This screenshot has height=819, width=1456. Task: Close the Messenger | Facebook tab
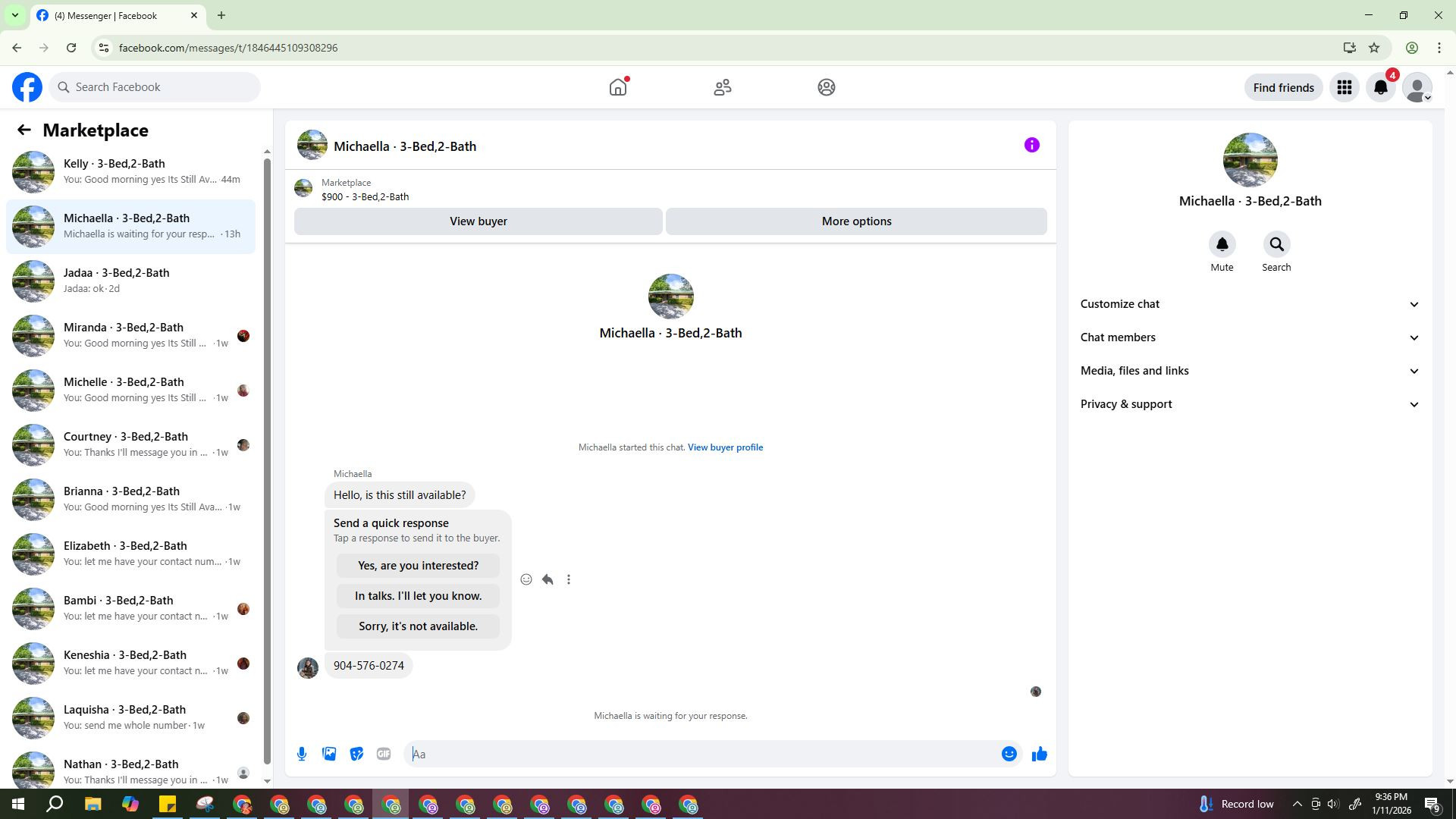point(194,15)
